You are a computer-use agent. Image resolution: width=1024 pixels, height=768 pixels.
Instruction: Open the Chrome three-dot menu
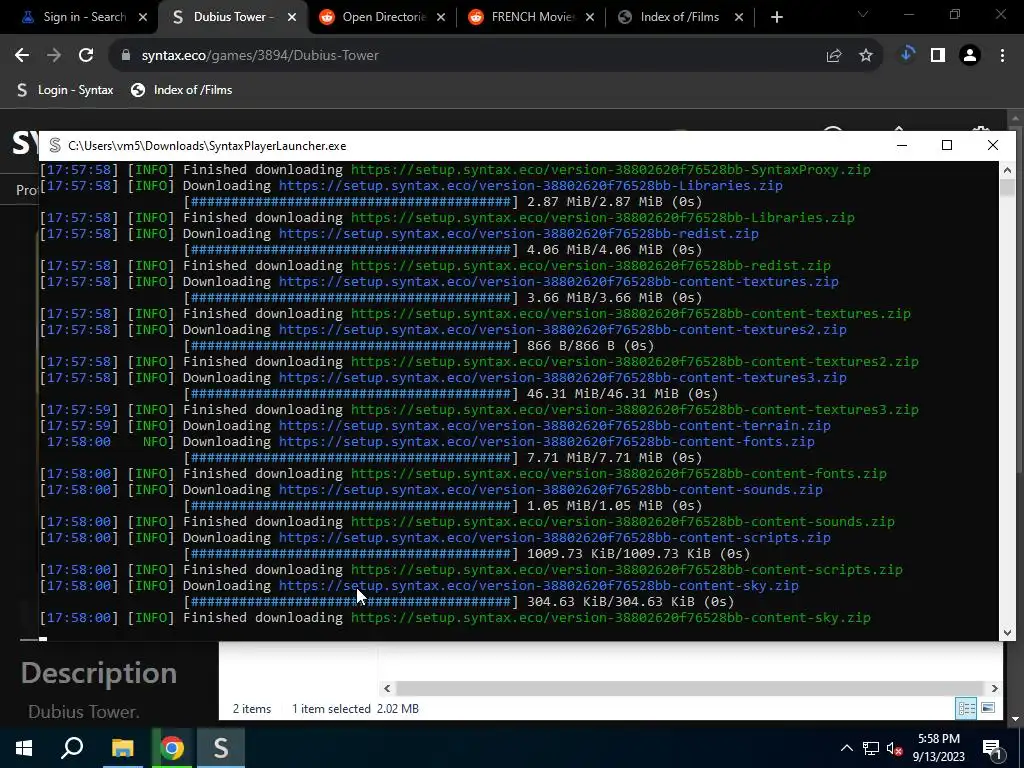[1002, 56]
